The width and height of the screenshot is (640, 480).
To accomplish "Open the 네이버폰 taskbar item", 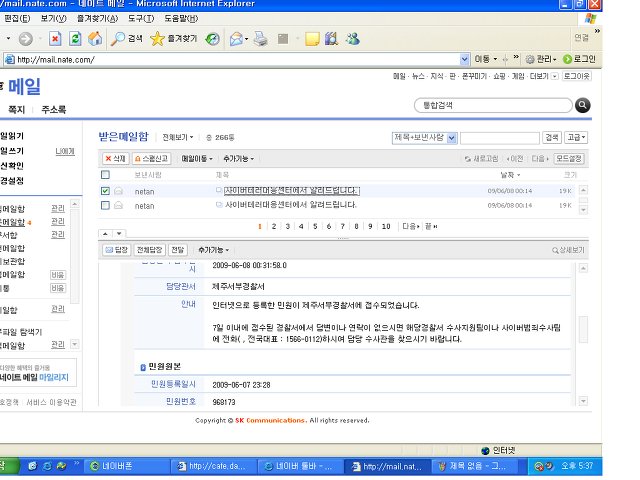I will [x=127, y=466].
